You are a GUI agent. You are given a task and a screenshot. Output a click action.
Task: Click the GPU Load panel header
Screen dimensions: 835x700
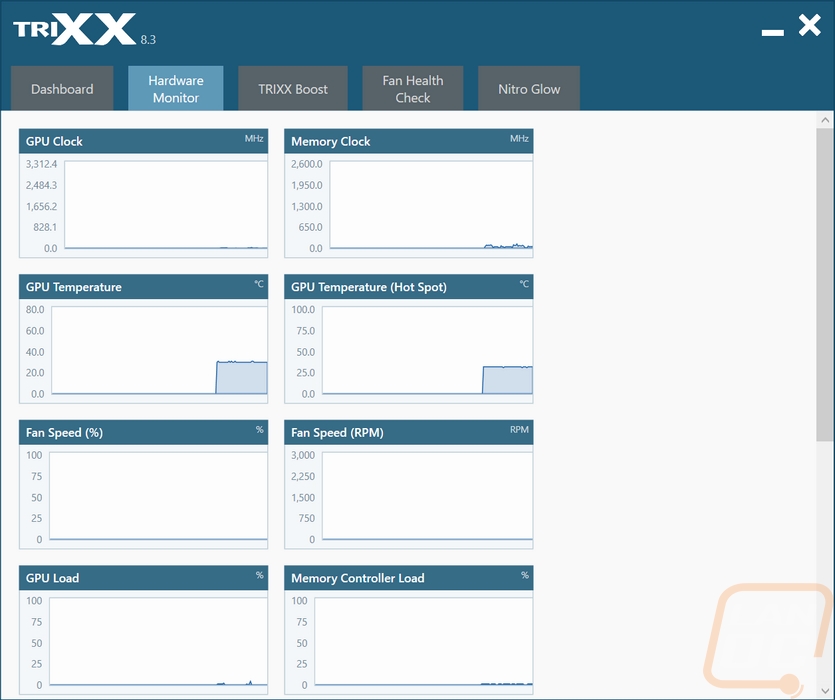coord(143,577)
